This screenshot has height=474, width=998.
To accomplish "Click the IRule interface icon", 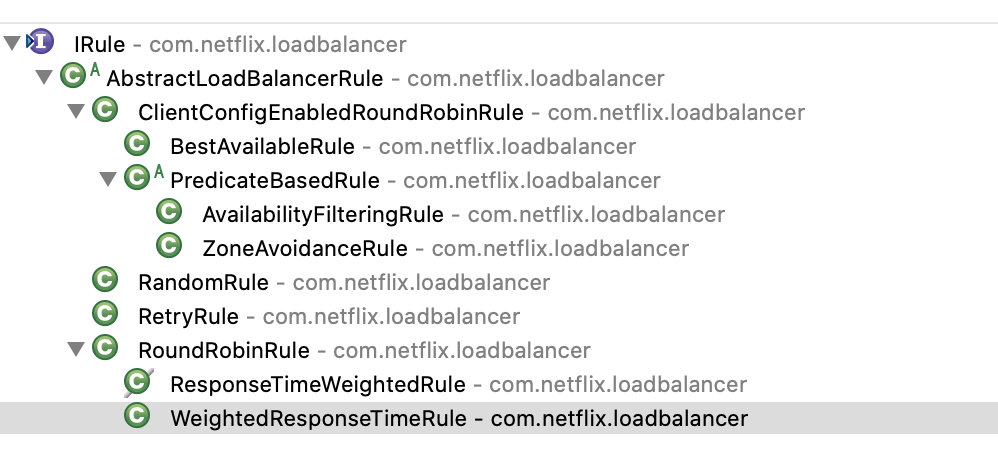I will (x=40, y=43).
